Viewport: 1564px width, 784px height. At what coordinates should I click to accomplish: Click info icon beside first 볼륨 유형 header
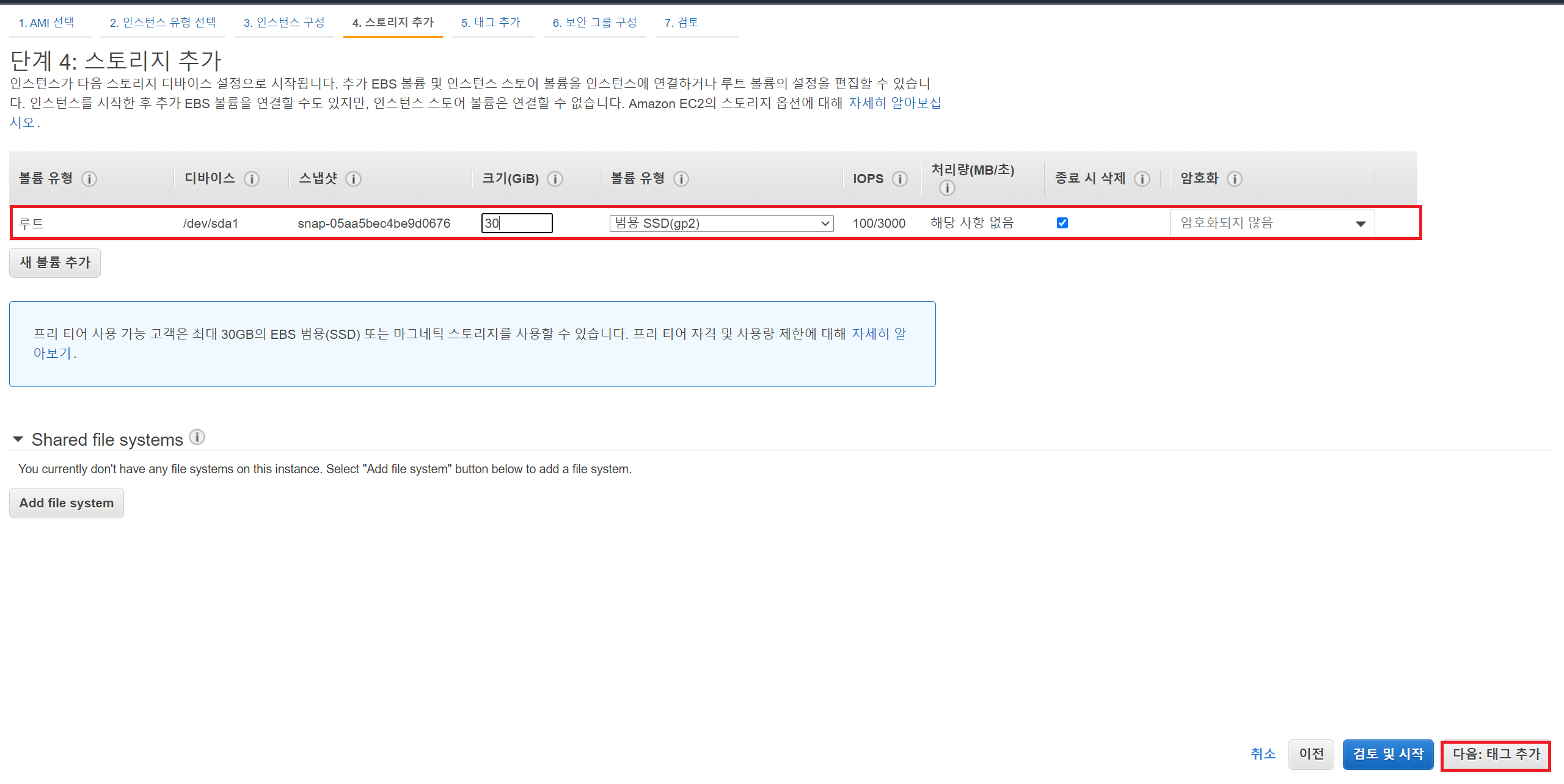(x=89, y=179)
